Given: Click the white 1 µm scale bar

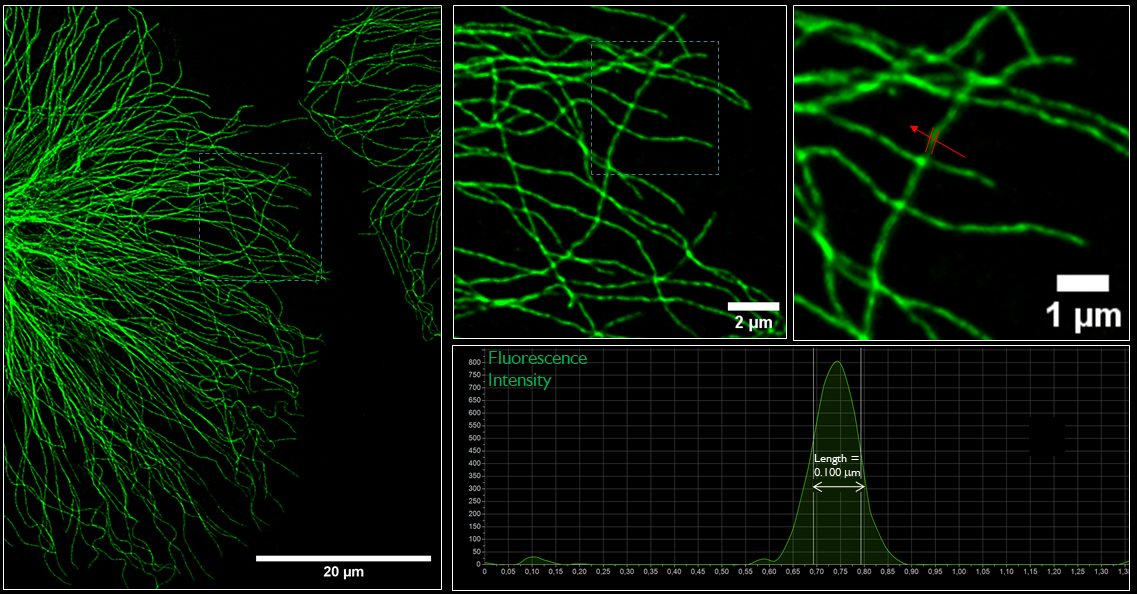Looking at the screenshot, I should (x=1083, y=283).
